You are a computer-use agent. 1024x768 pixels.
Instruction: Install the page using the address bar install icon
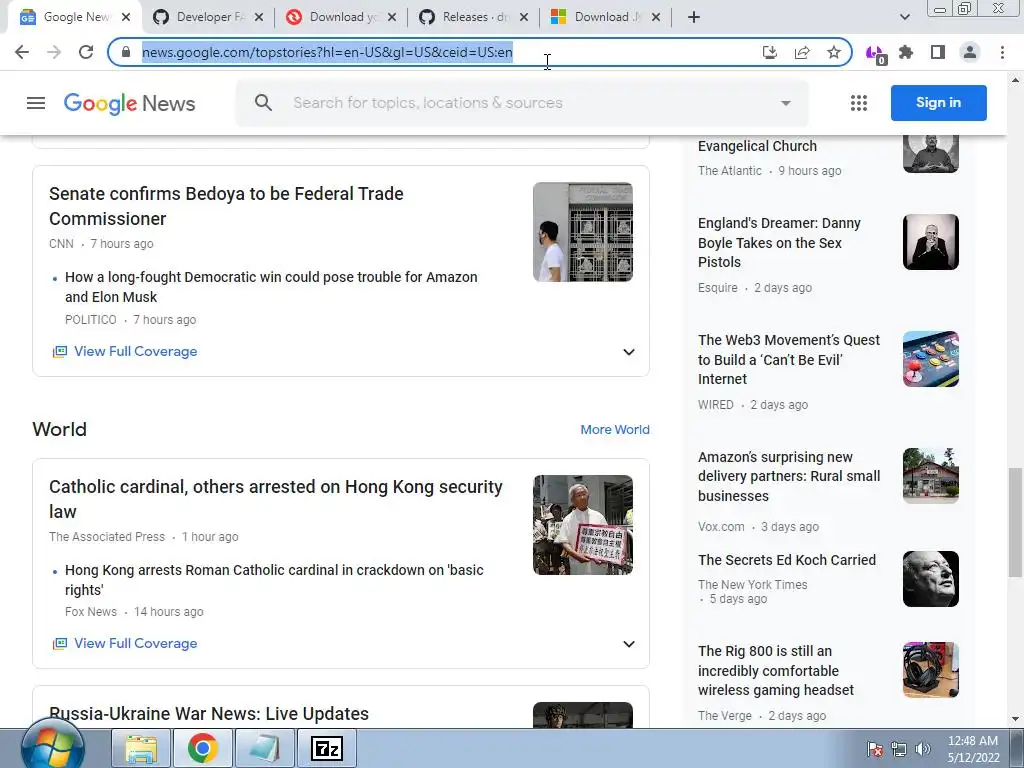tap(770, 52)
